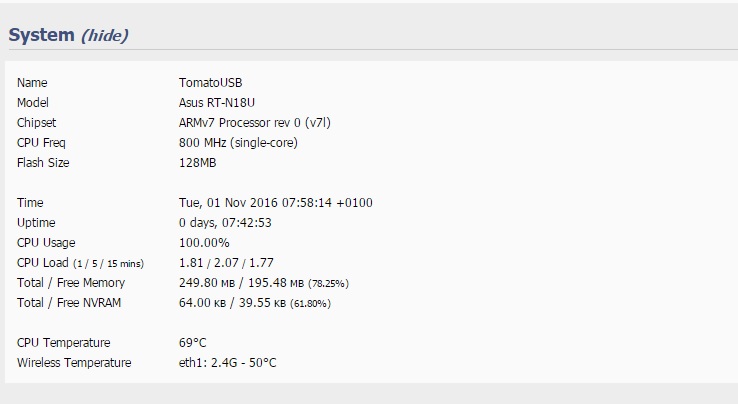The image size is (738, 404).
Task: Click the free memory percentage 78.25%
Action: click(x=328, y=283)
